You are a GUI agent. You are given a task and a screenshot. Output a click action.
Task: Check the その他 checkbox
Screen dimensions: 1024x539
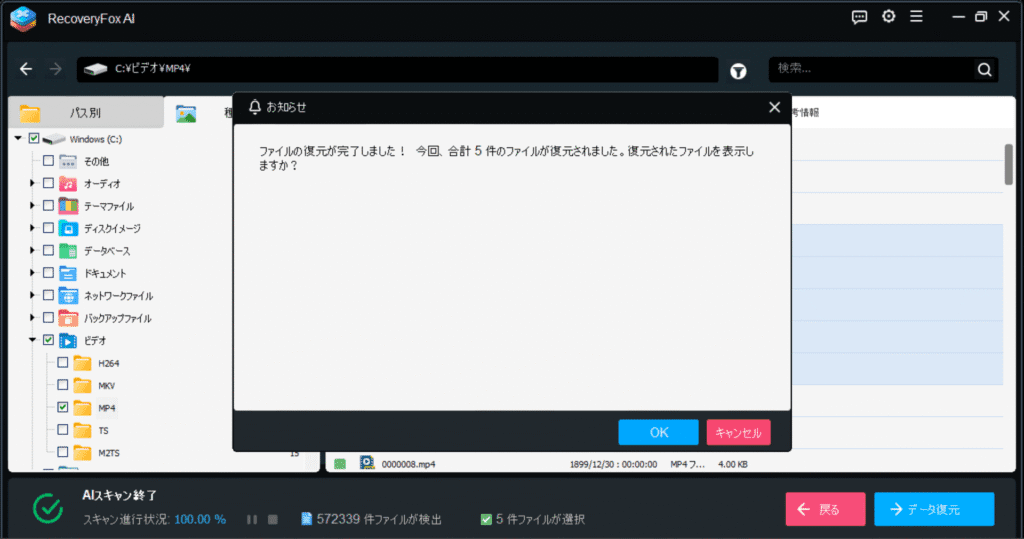[x=48, y=161]
